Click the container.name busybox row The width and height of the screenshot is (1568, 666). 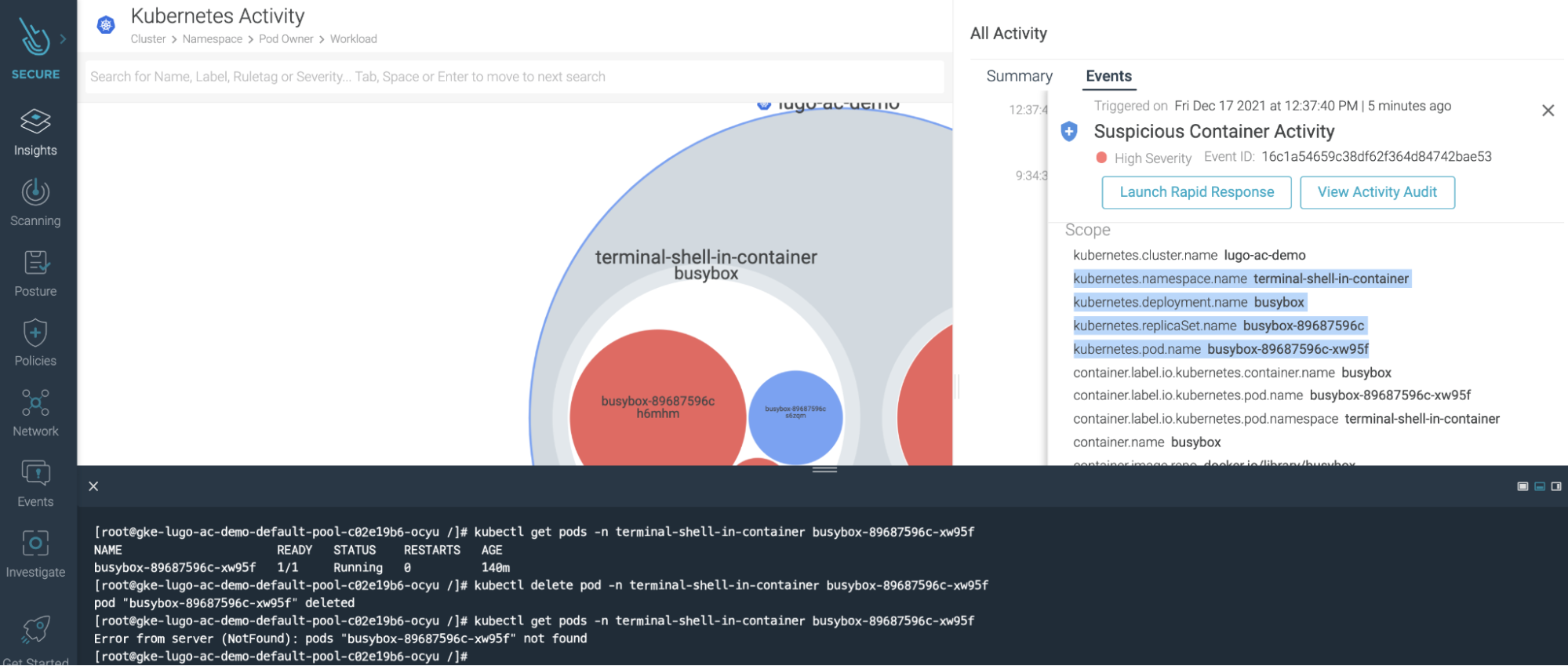coord(1147,442)
